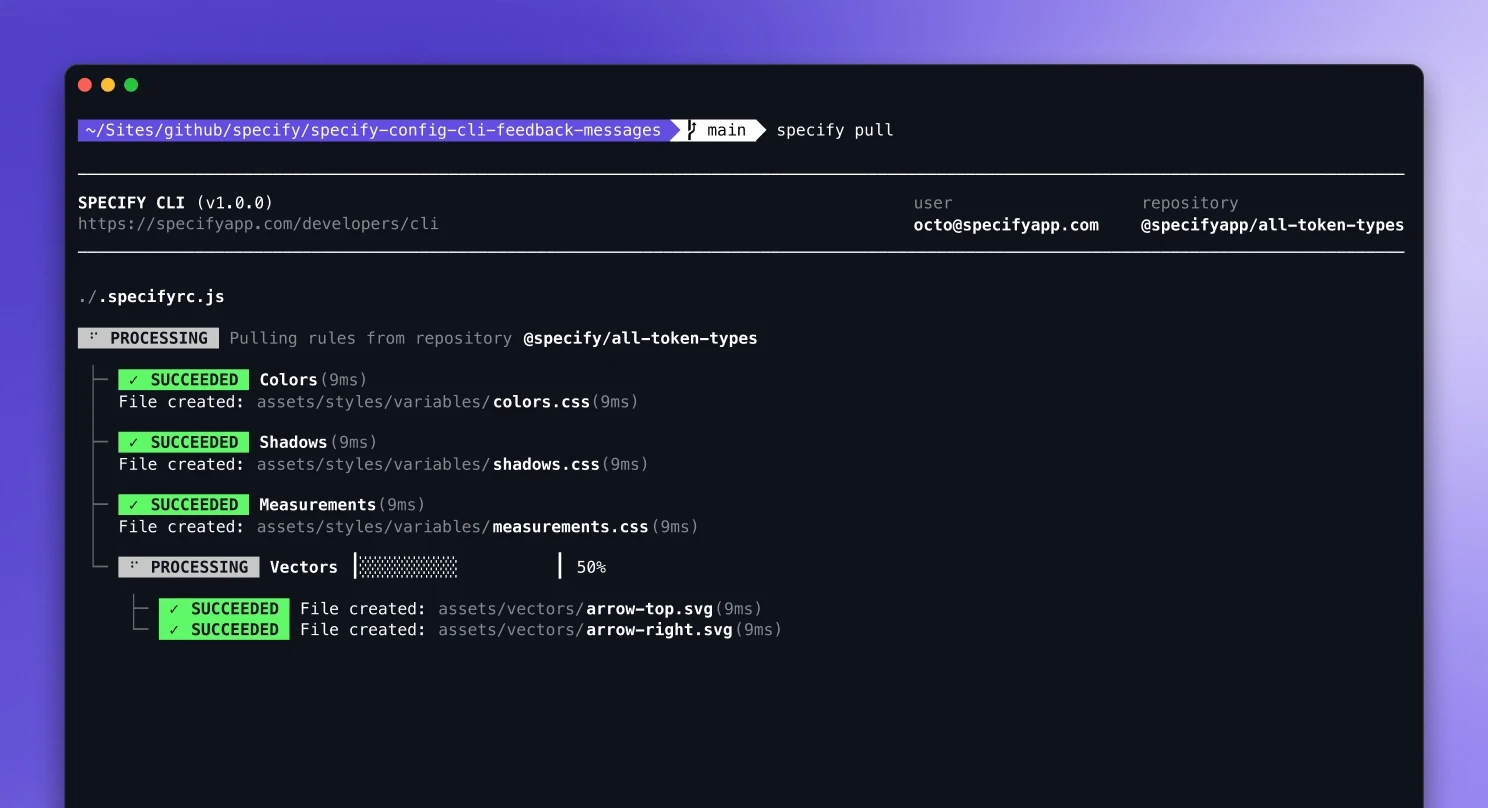Click the spinner icon on Vectors row
1488x808 pixels.
point(134,566)
